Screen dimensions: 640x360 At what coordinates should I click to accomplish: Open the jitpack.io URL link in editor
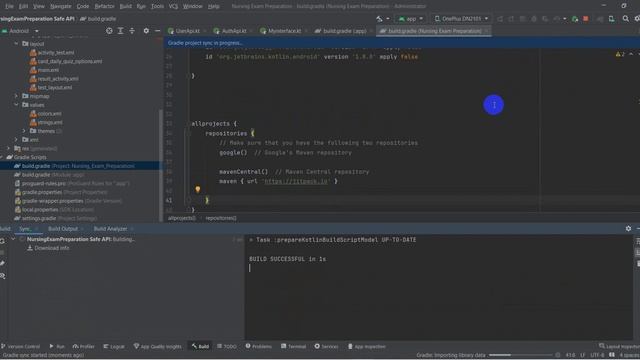297,181
